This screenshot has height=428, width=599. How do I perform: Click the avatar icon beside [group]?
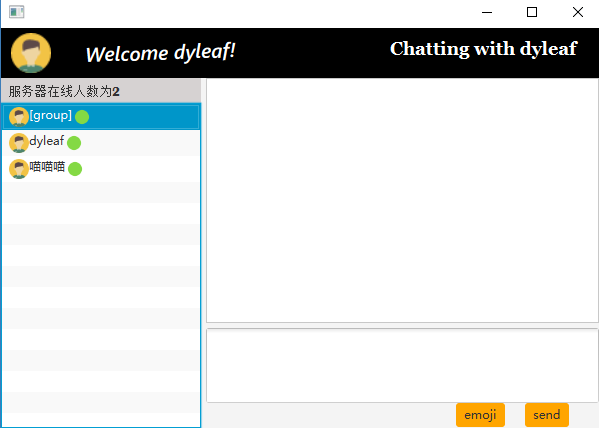18,117
